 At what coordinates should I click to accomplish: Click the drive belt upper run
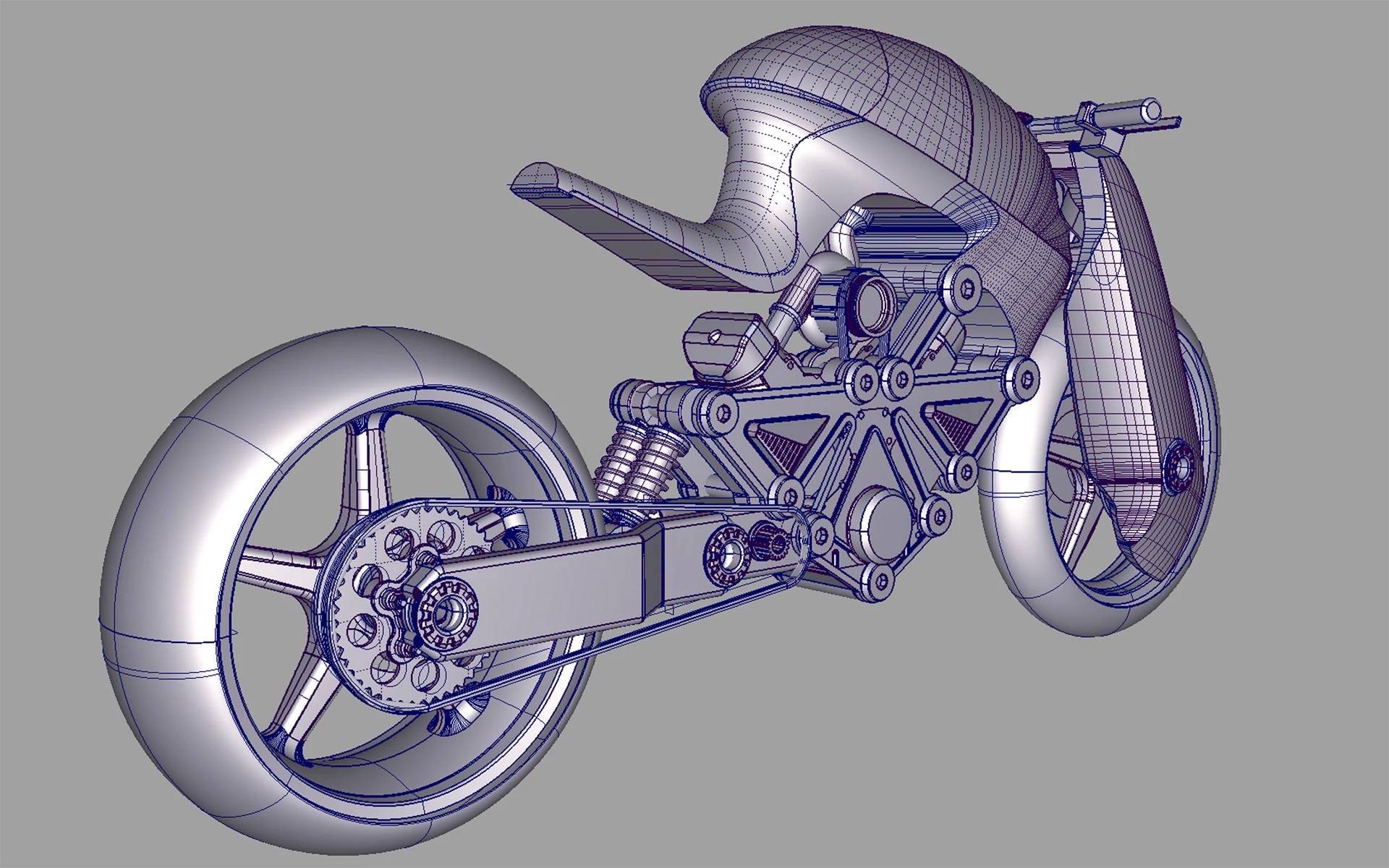(579, 505)
